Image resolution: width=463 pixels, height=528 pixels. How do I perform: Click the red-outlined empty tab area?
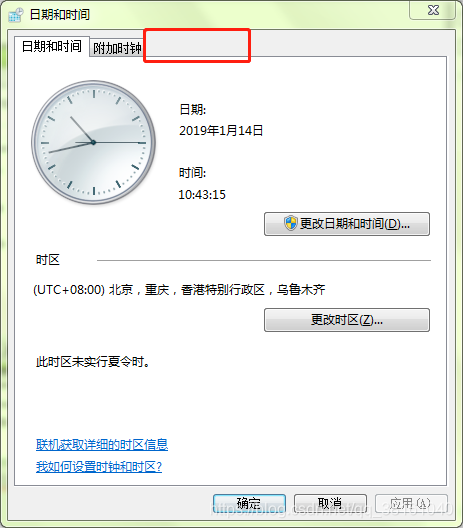pyautogui.click(x=197, y=45)
